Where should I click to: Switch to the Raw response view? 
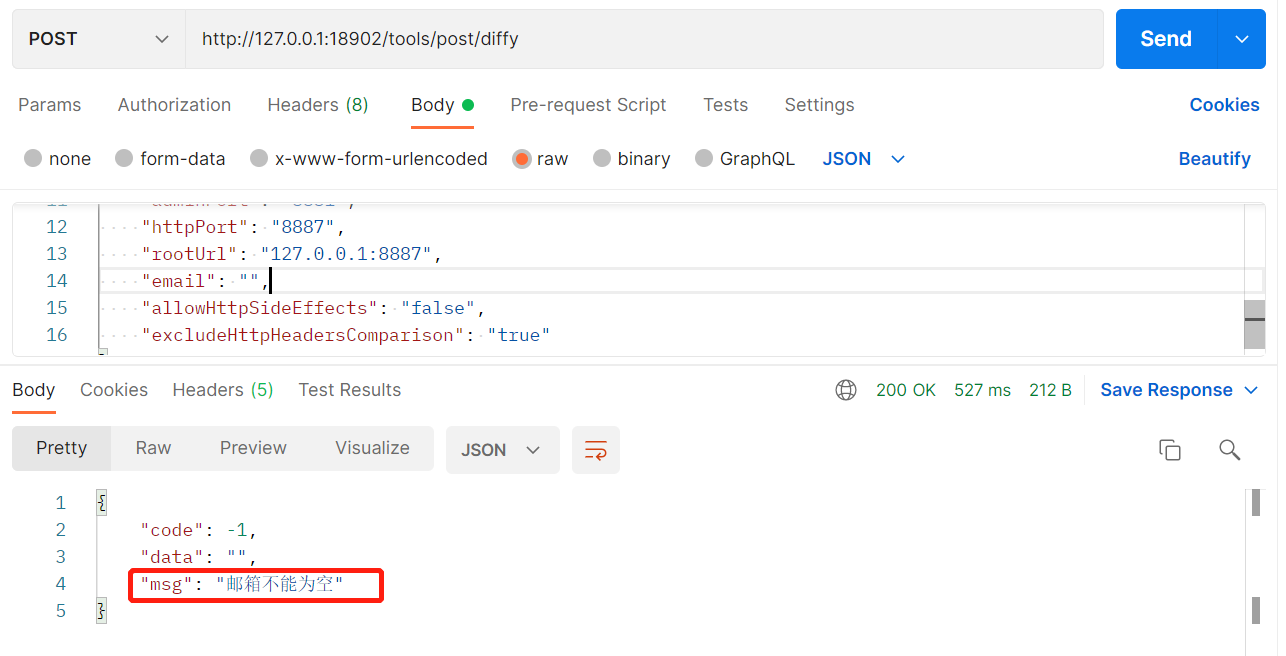pyautogui.click(x=153, y=448)
